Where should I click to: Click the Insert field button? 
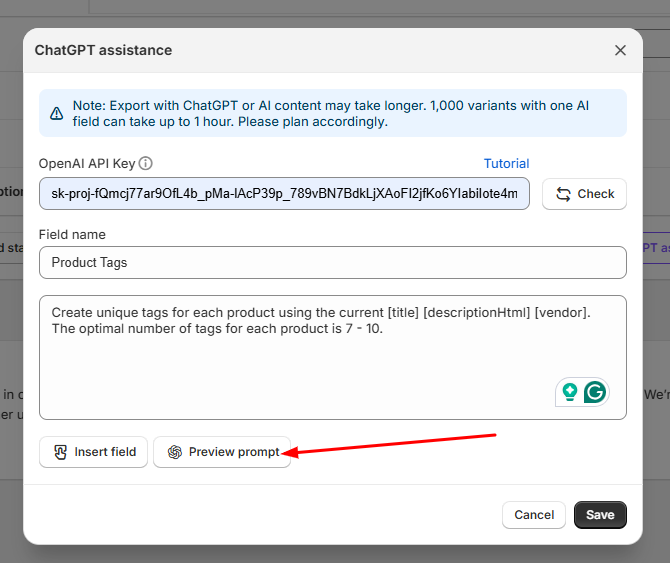point(93,452)
